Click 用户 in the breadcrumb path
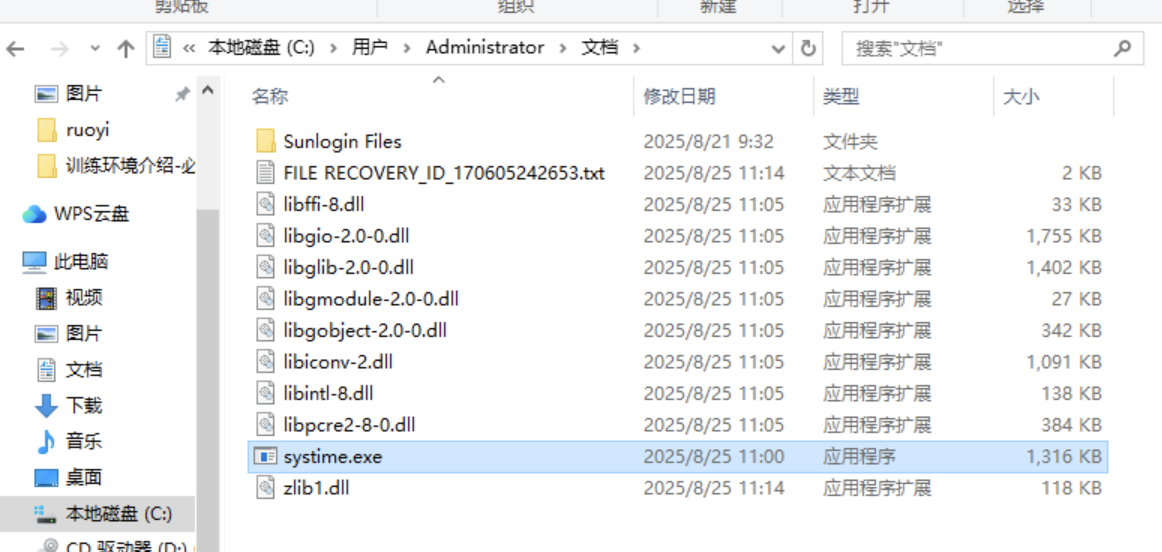This screenshot has height=552, width=1162. [370, 48]
